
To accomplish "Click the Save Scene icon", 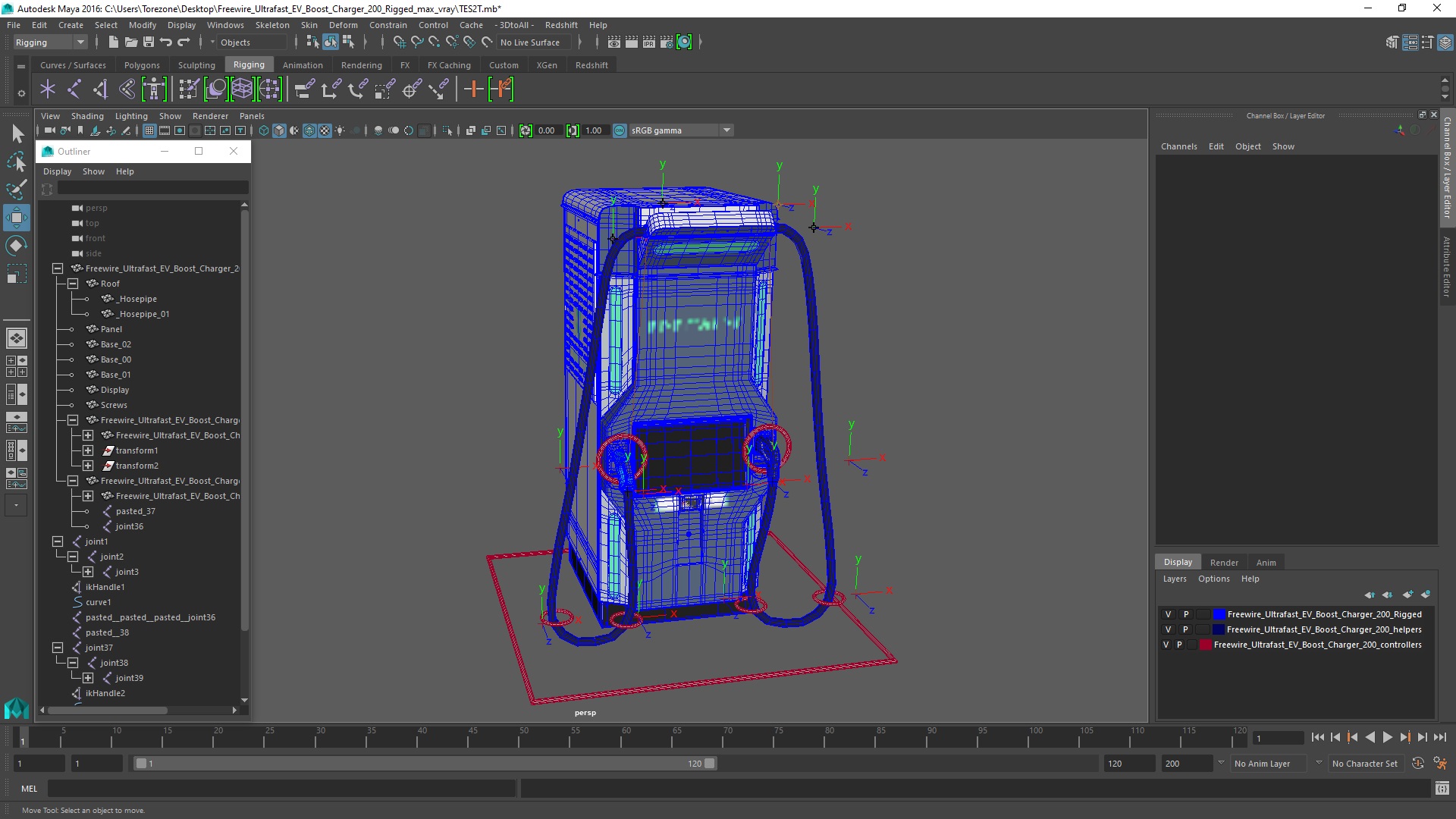I will coord(149,42).
